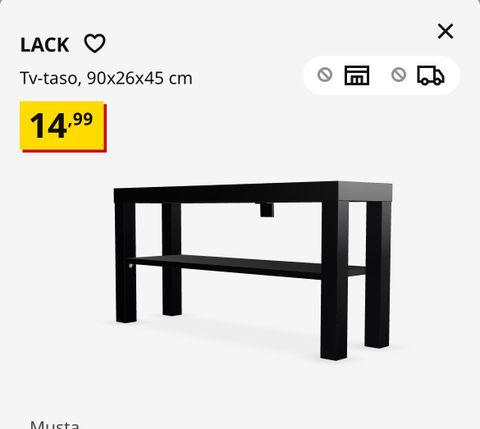
Task: Click the small bracket under the tabletop
Action: point(266,210)
